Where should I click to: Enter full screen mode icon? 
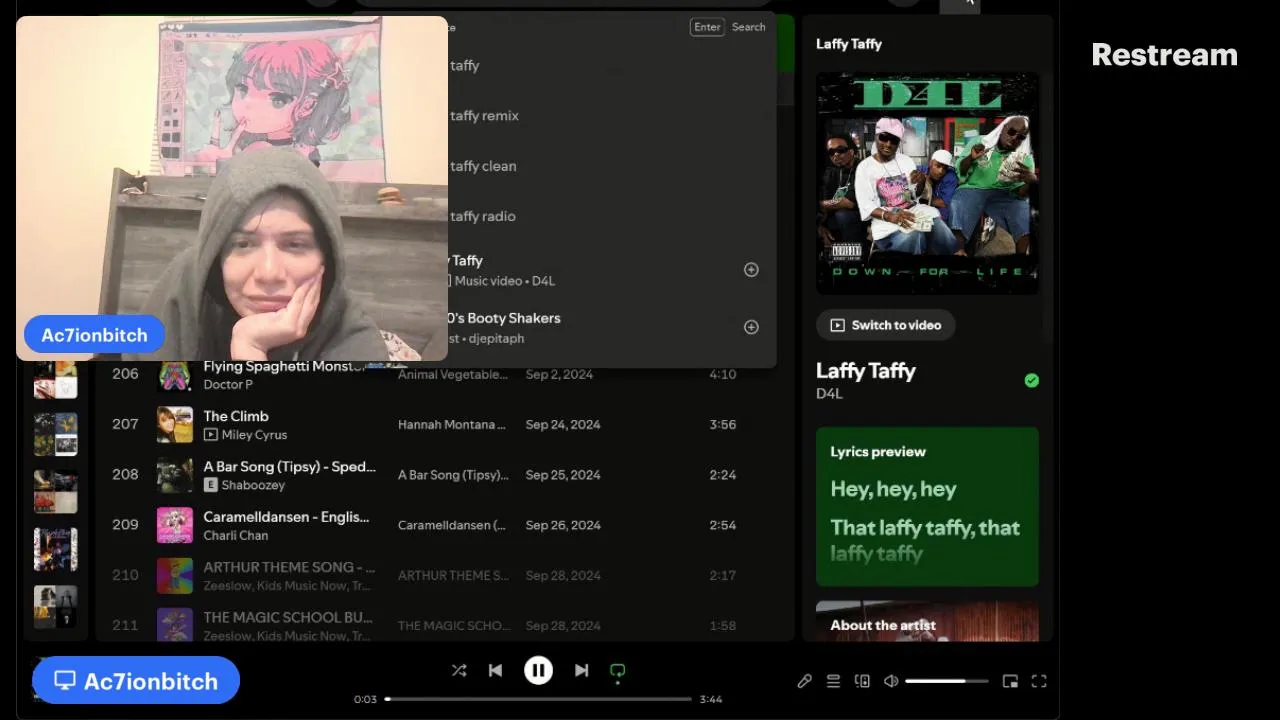1039,681
